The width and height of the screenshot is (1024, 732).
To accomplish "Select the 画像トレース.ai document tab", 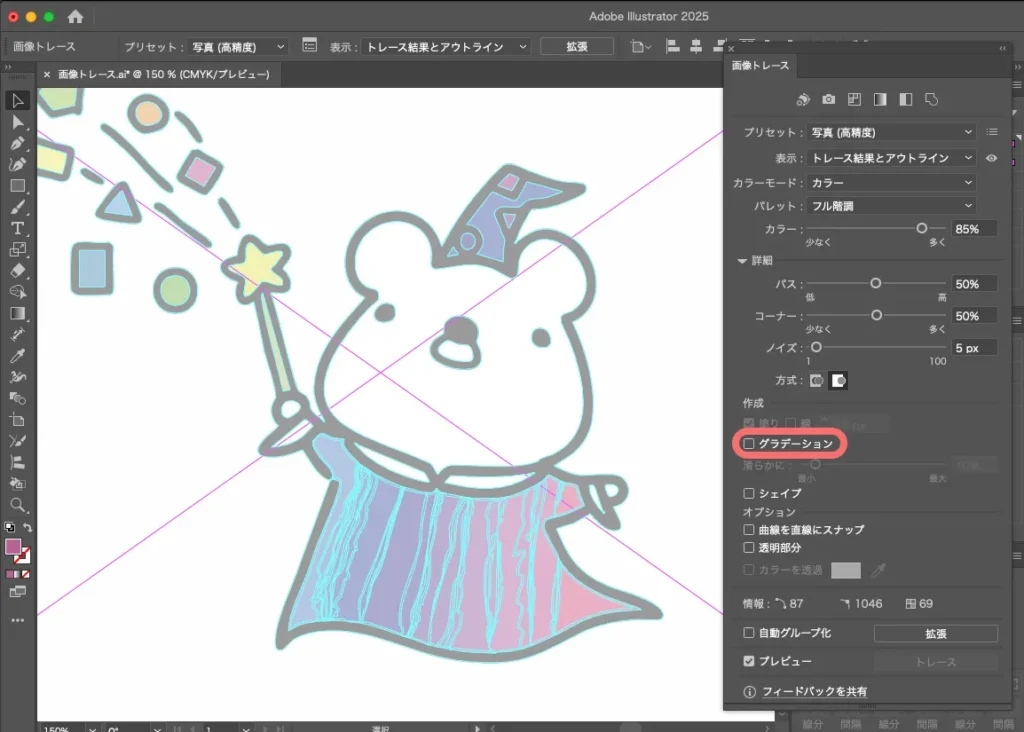I will (163, 75).
